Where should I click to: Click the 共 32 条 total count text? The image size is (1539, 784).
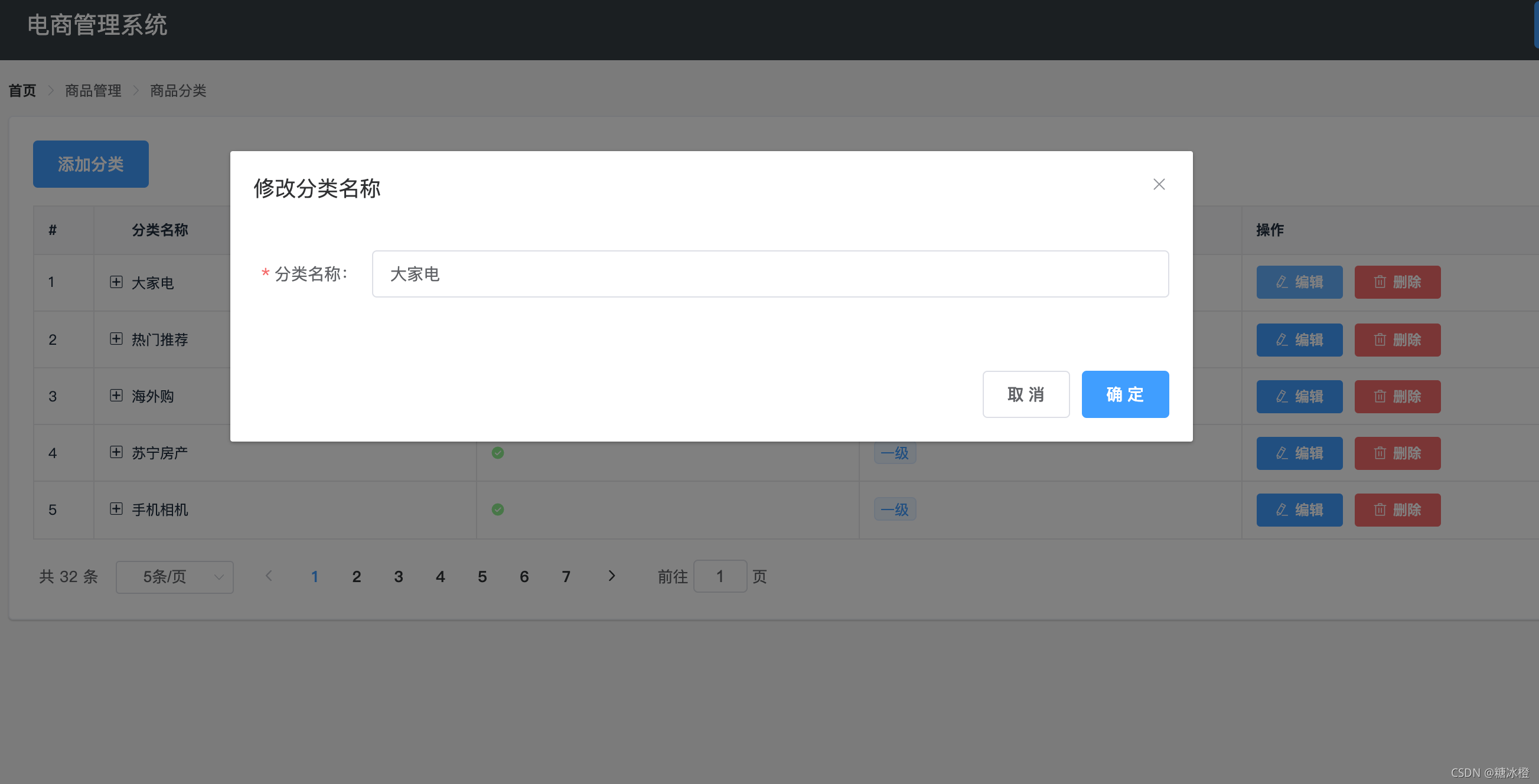click(x=68, y=577)
